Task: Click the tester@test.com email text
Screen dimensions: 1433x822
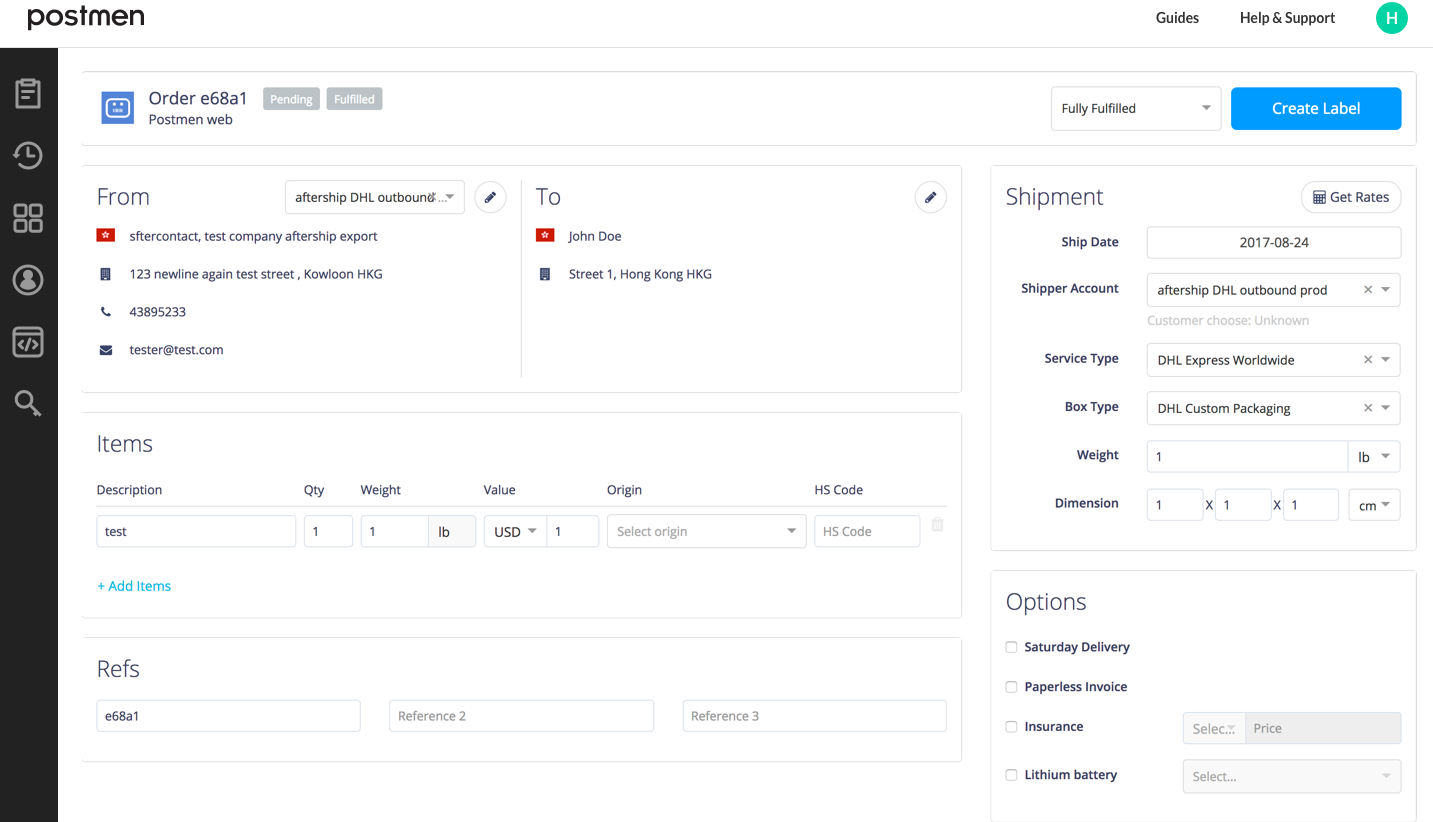Action: click(x=176, y=350)
